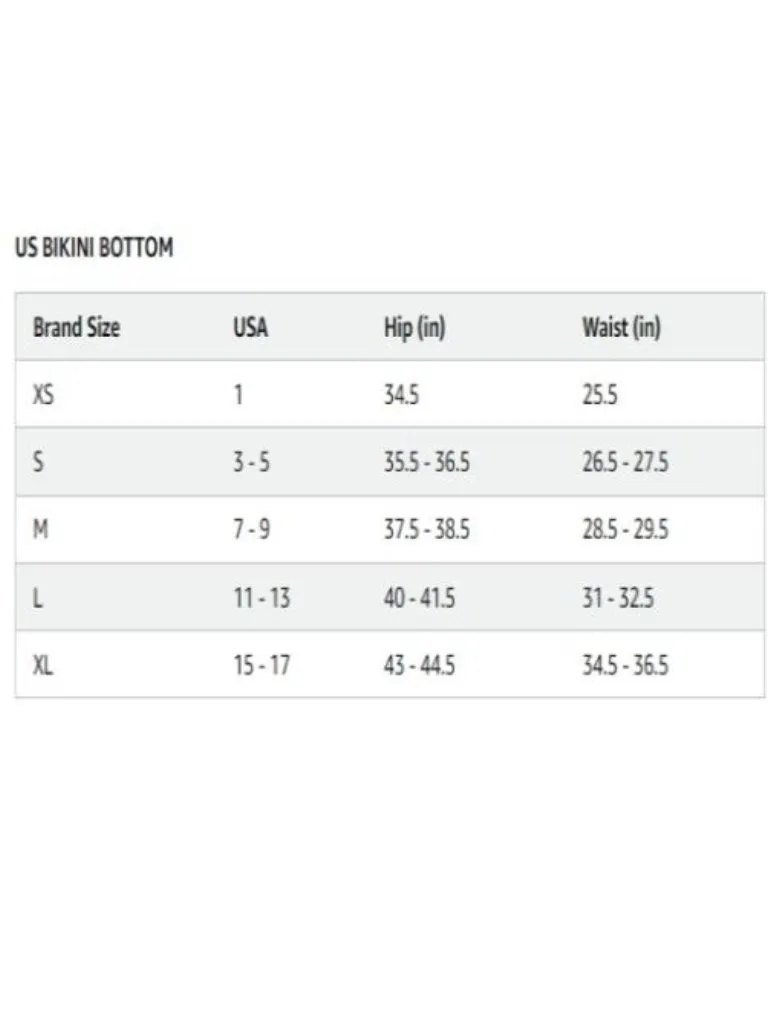Select hip range 37.5 - 38.5
This screenshot has width=768, height=1024.
pos(426,529)
